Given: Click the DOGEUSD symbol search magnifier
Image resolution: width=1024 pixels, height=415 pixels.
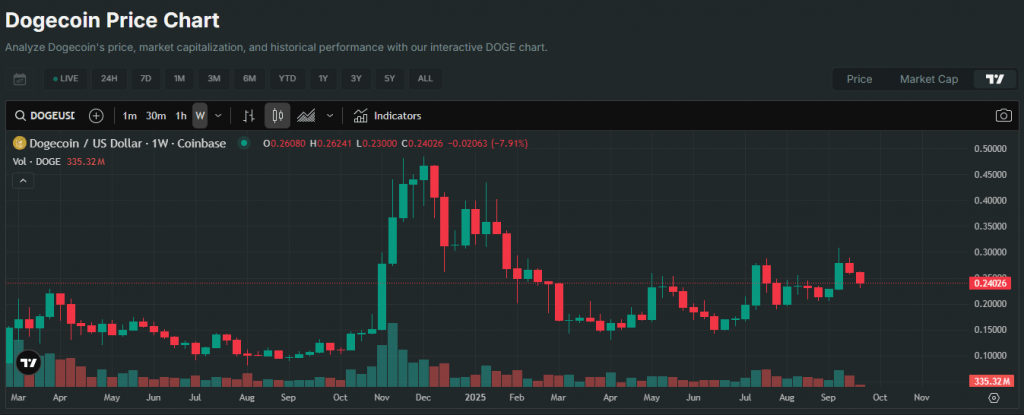Looking at the screenshot, I should coord(21,116).
